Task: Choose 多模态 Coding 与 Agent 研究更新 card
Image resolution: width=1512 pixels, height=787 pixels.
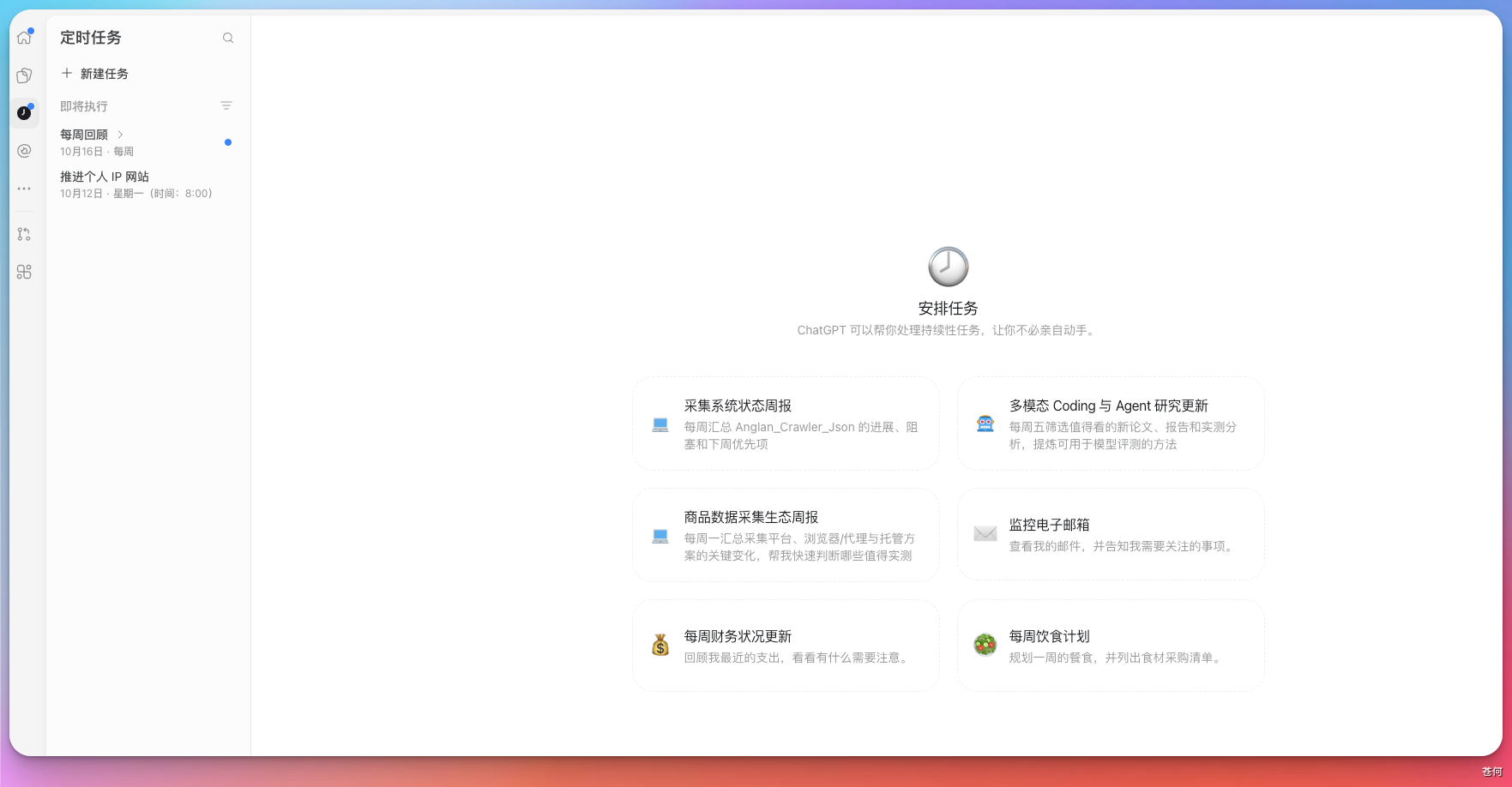Action: (1111, 424)
